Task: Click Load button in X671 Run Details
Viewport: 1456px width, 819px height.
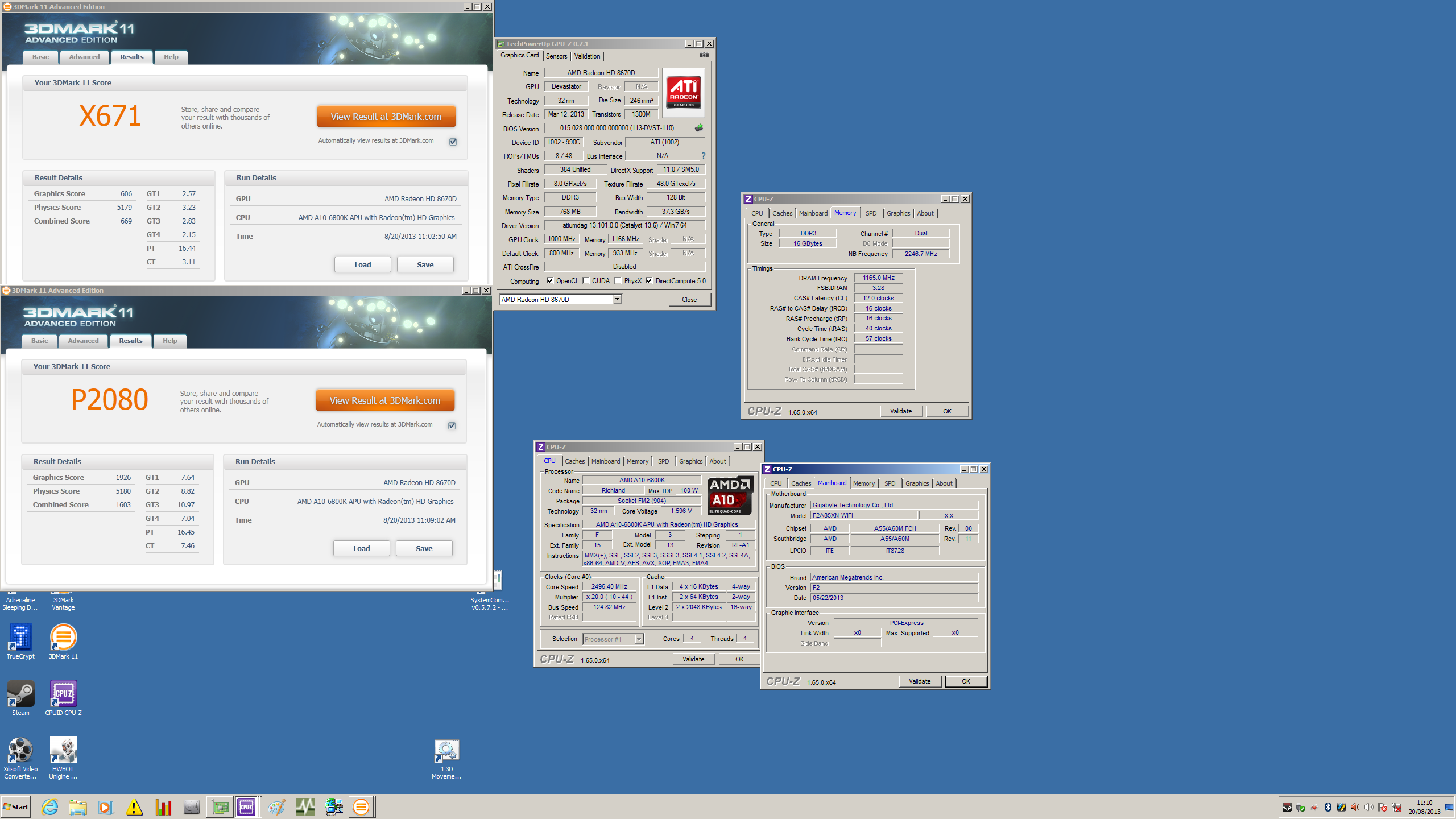Action: [363, 264]
